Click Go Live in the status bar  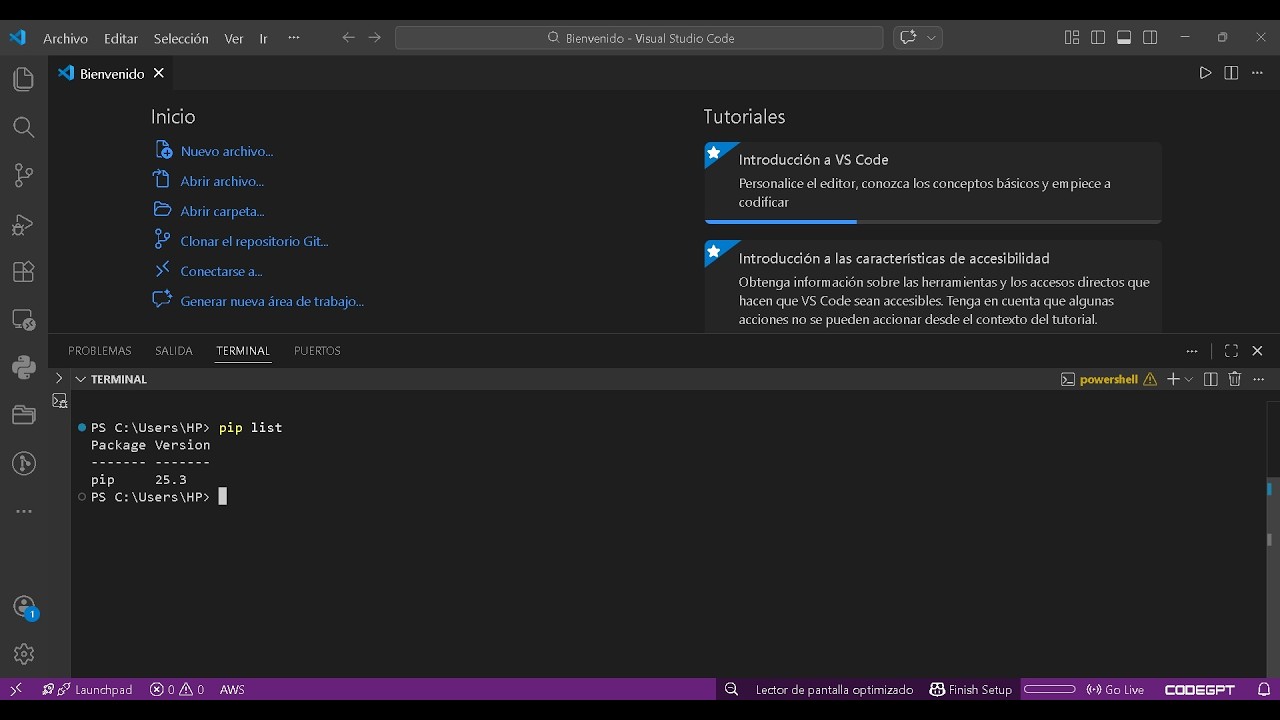pyautogui.click(x=1115, y=689)
